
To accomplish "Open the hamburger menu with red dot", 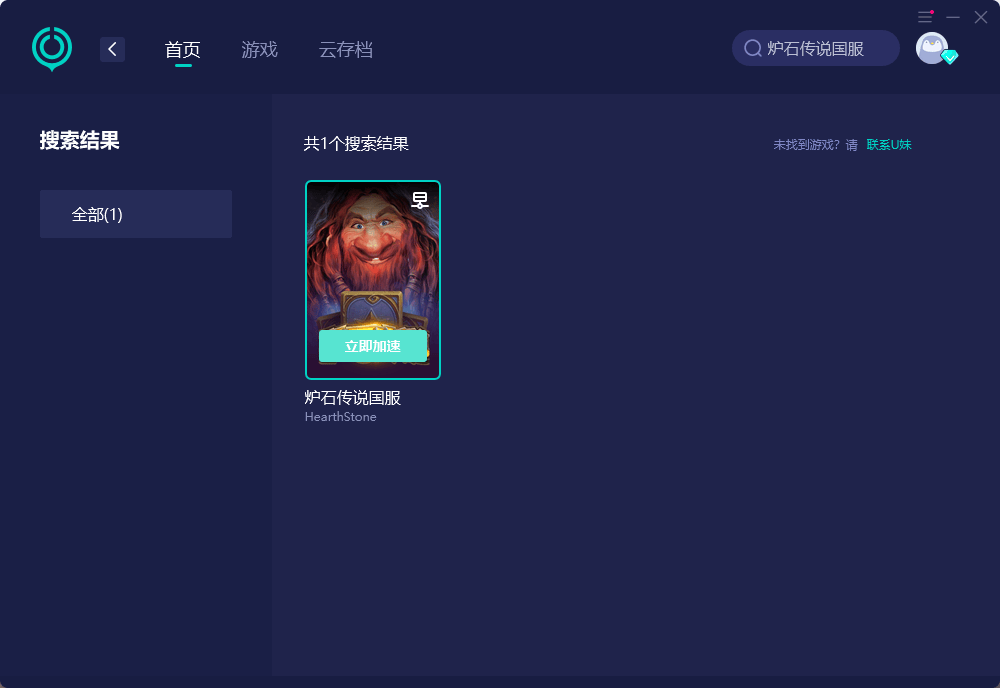I will click(x=925, y=17).
